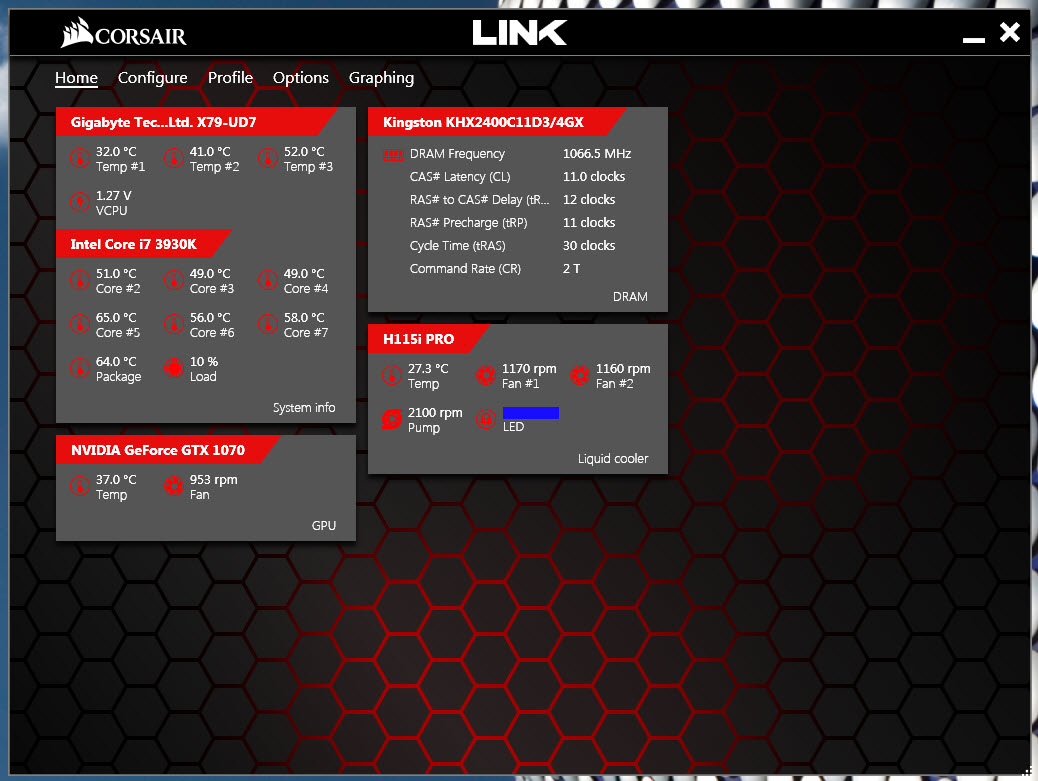
Task: Close the Corsair Link window
Action: coord(1010,32)
